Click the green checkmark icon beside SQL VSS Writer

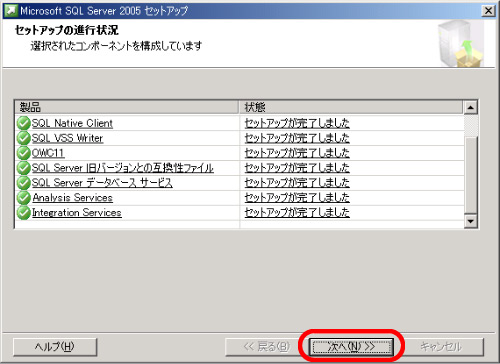tap(23, 138)
